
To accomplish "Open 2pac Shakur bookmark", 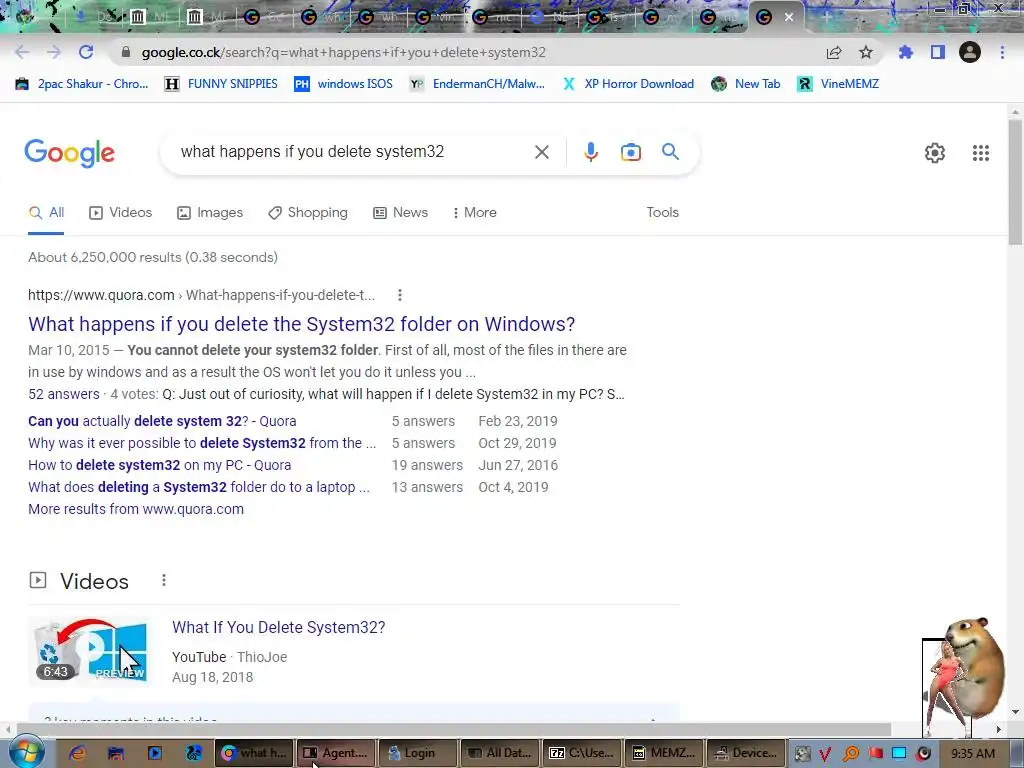I will [82, 84].
